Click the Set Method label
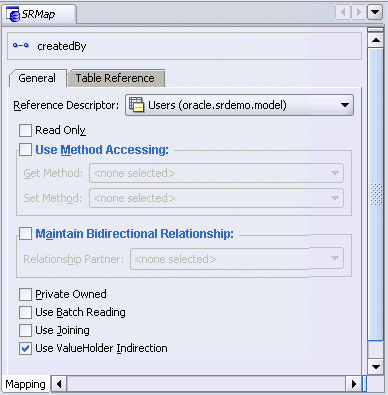This screenshot has width=388, height=395. [x=52, y=198]
